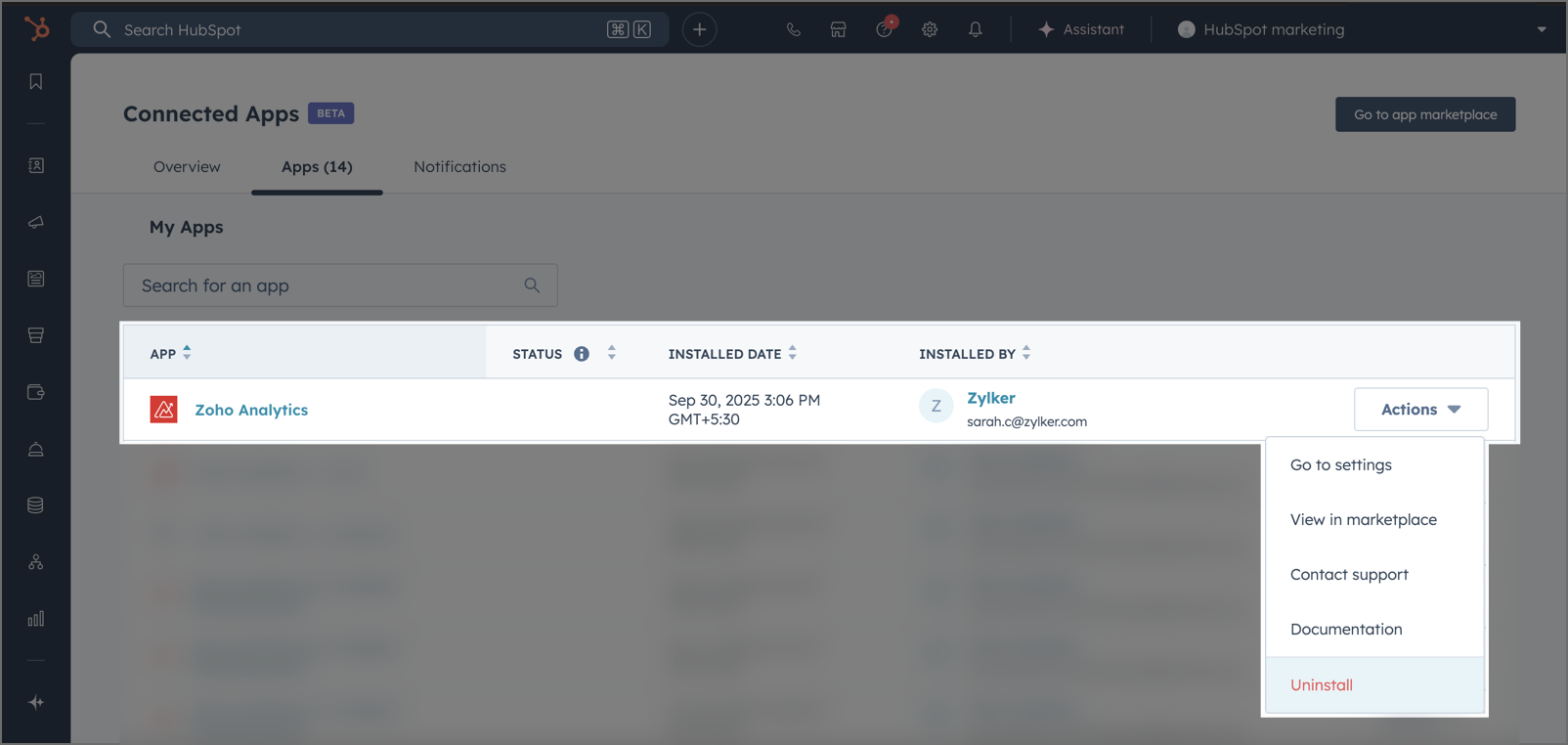Click the magnifier in app search box
This screenshot has height=745, width=1568.
(x=532, y=285)
